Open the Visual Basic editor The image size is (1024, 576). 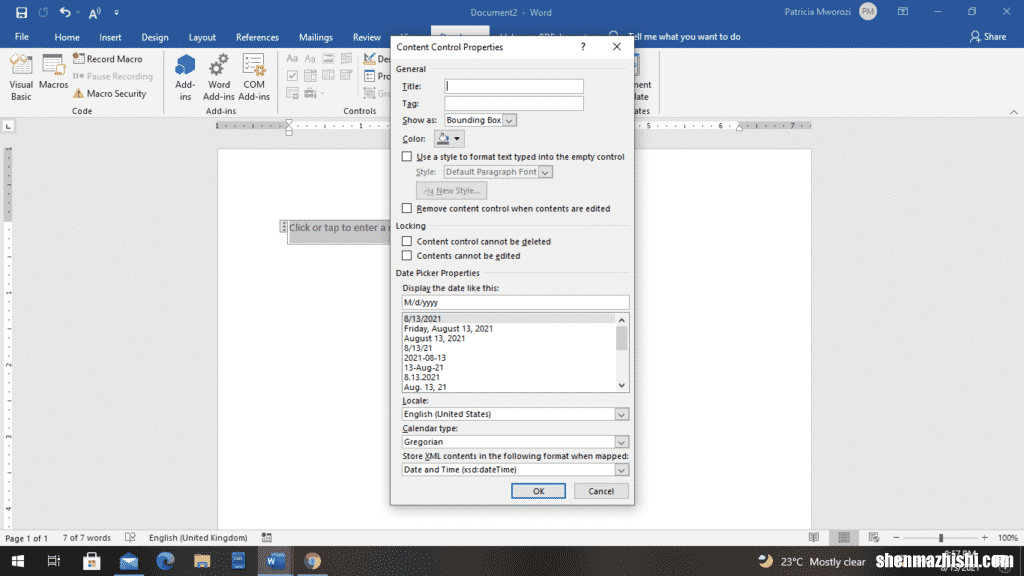(x=21, y=77)
